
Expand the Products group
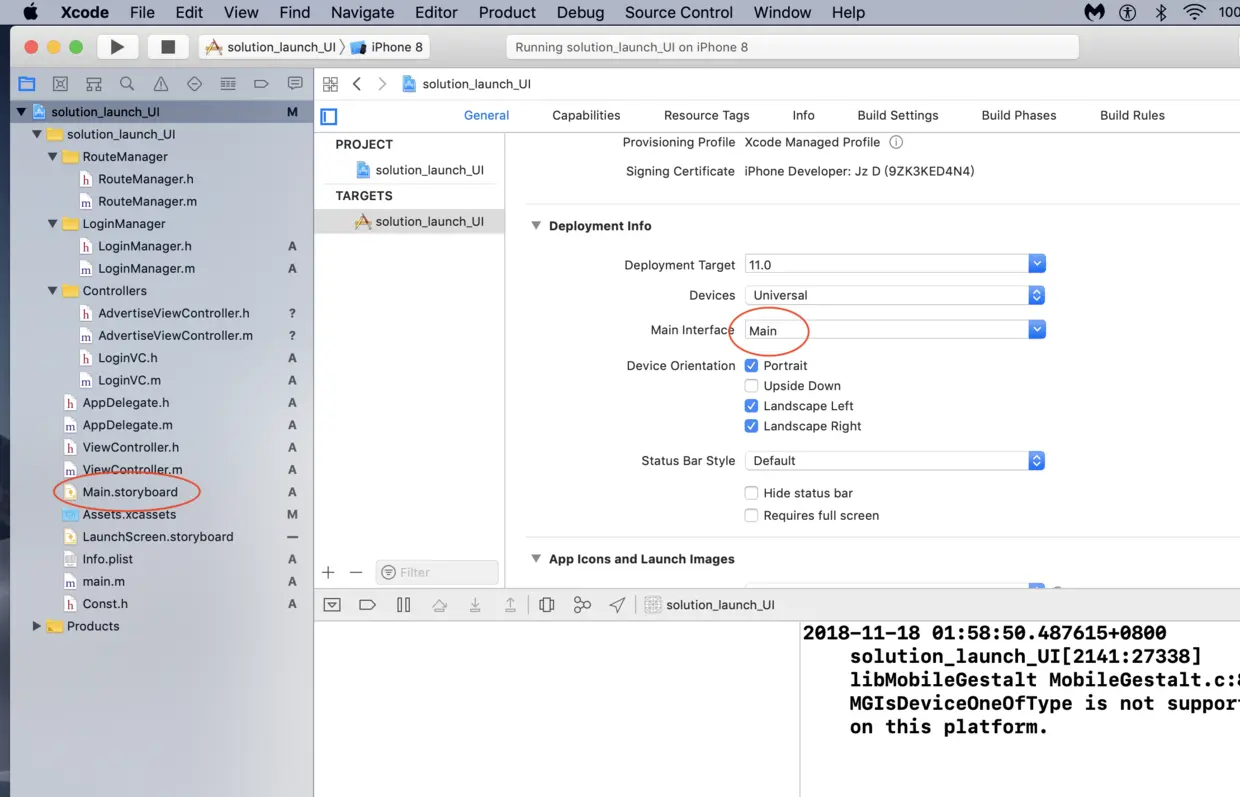point(37,626)
